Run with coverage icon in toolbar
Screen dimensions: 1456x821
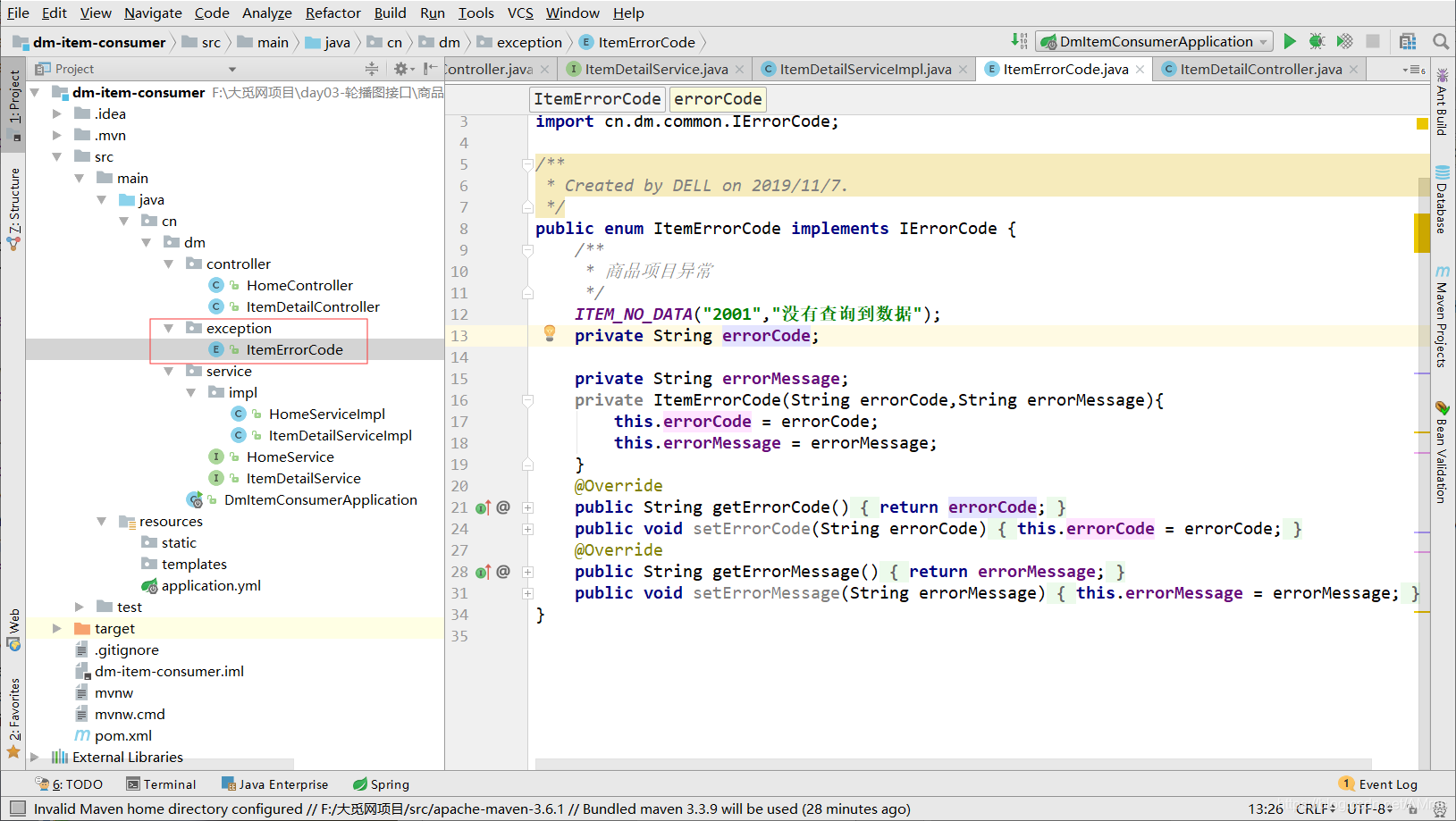(x=1344, y=41)
